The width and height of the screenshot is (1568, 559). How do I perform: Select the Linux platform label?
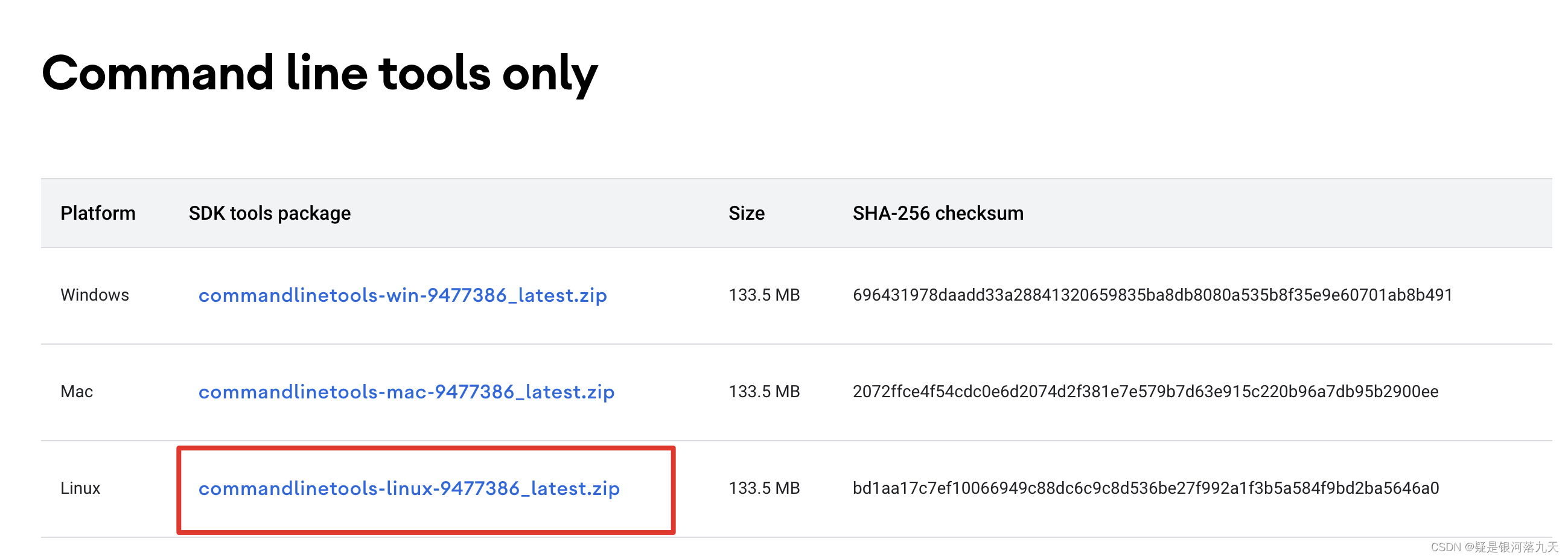pos(80,488)
